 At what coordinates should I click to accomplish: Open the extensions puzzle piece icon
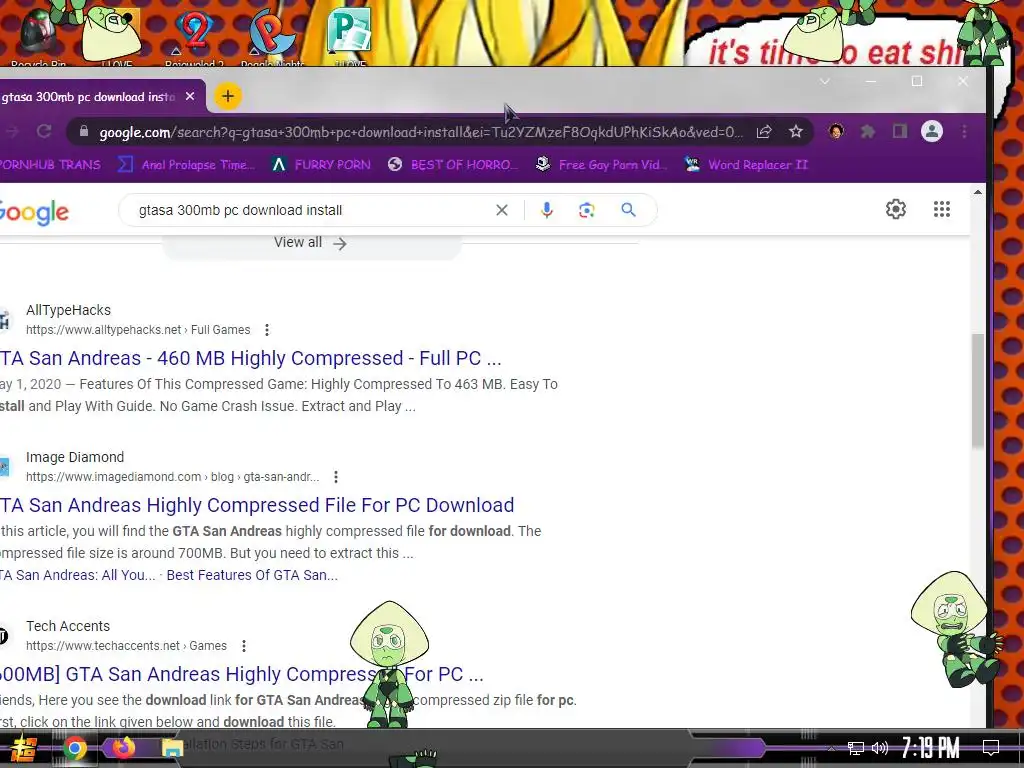tap(867, 132)
